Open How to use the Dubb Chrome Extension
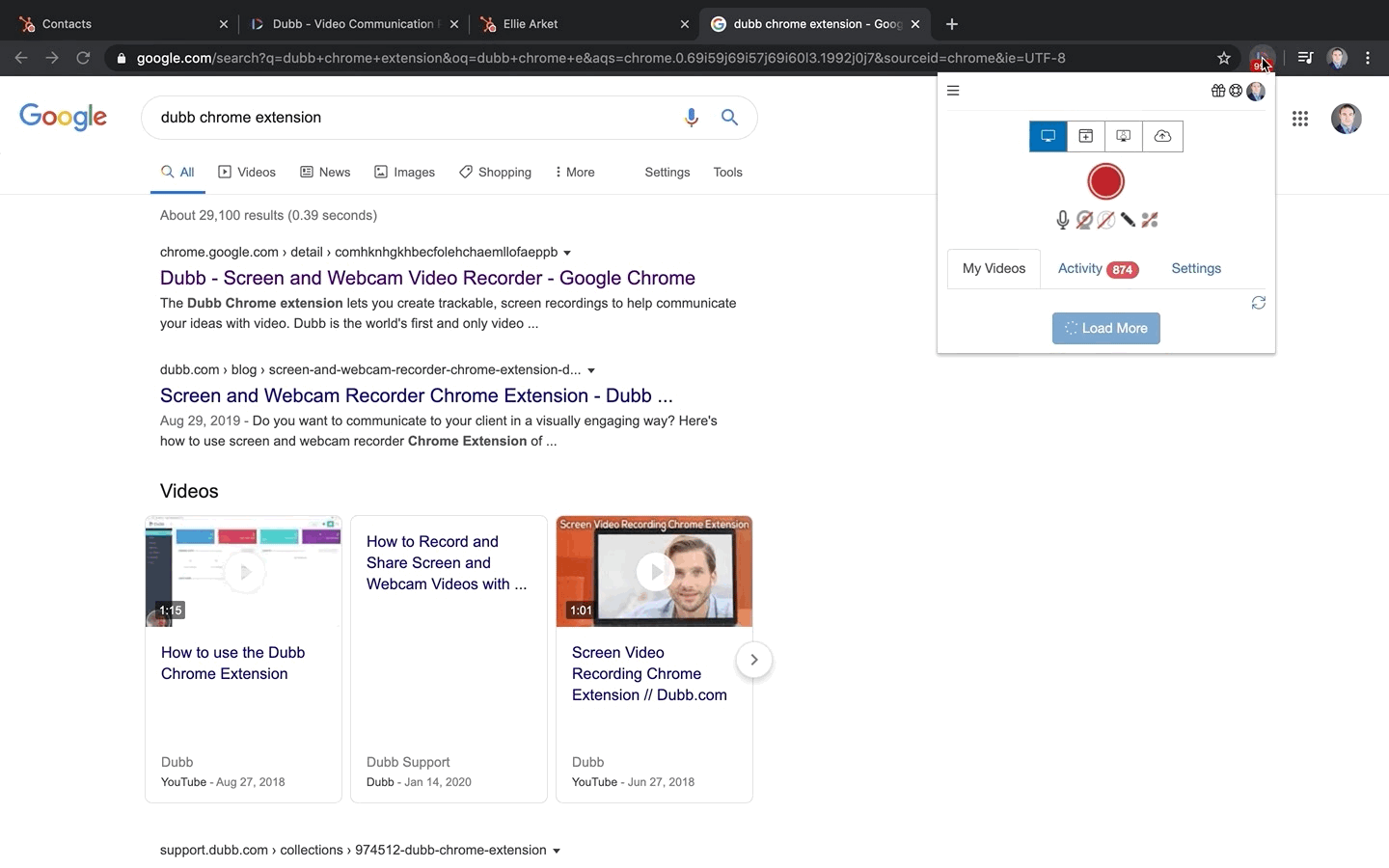Screen dimensions: 1389x868 click(232, 664)
